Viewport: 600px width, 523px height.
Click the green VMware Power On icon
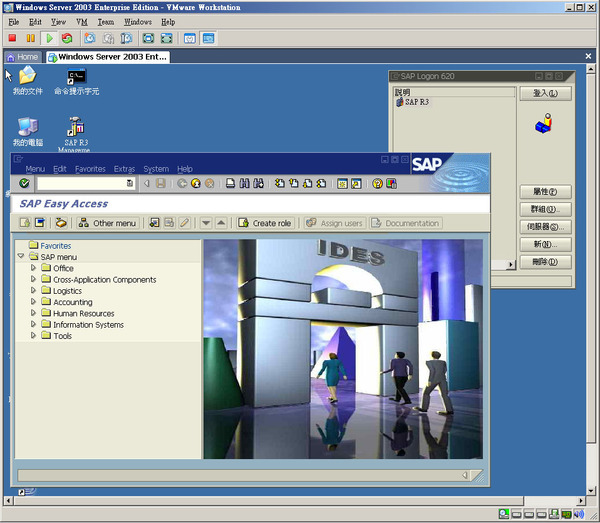pyautogui.click(x=49, y=38)
